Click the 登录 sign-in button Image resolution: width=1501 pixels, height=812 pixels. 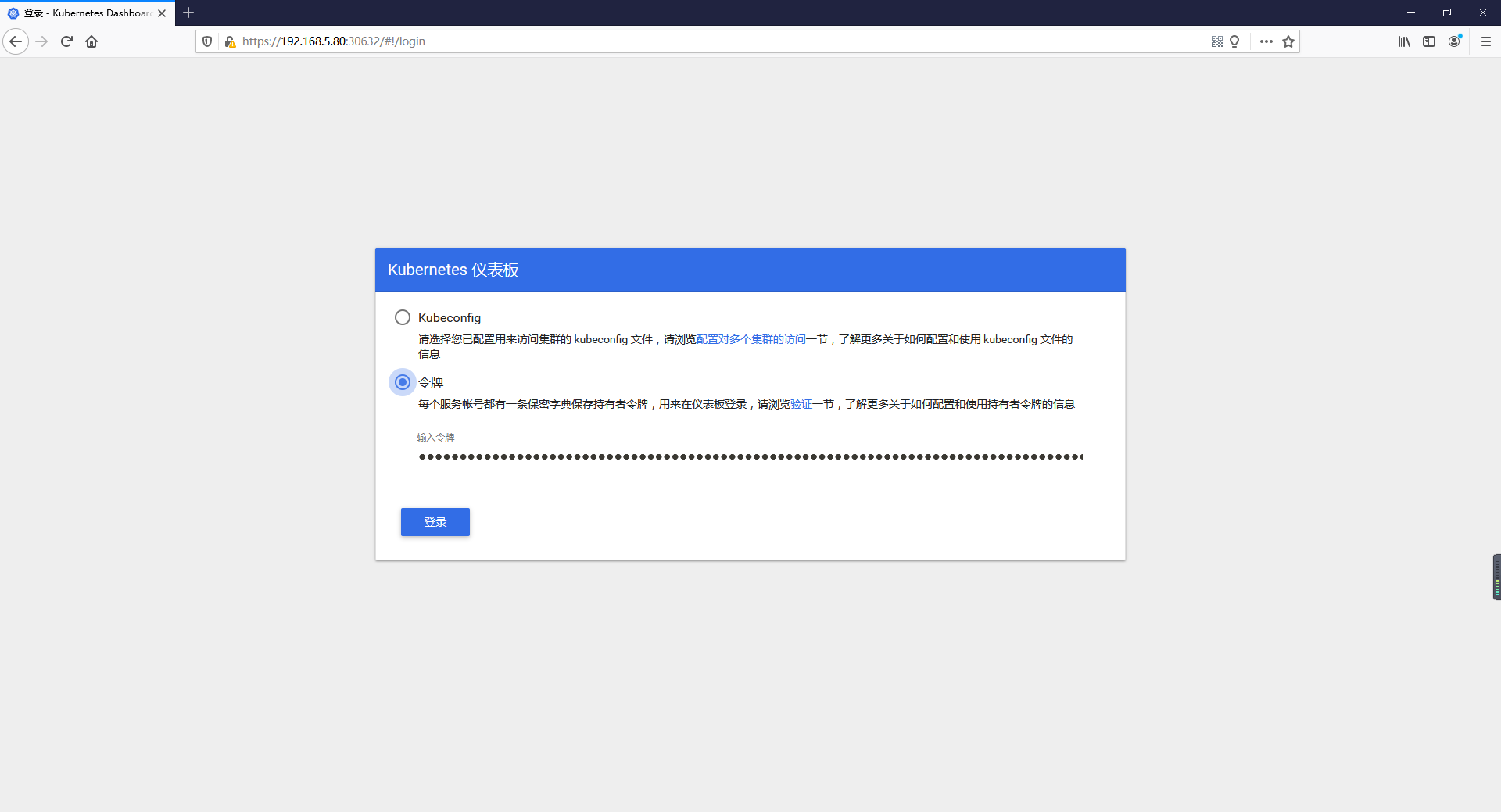435,522
